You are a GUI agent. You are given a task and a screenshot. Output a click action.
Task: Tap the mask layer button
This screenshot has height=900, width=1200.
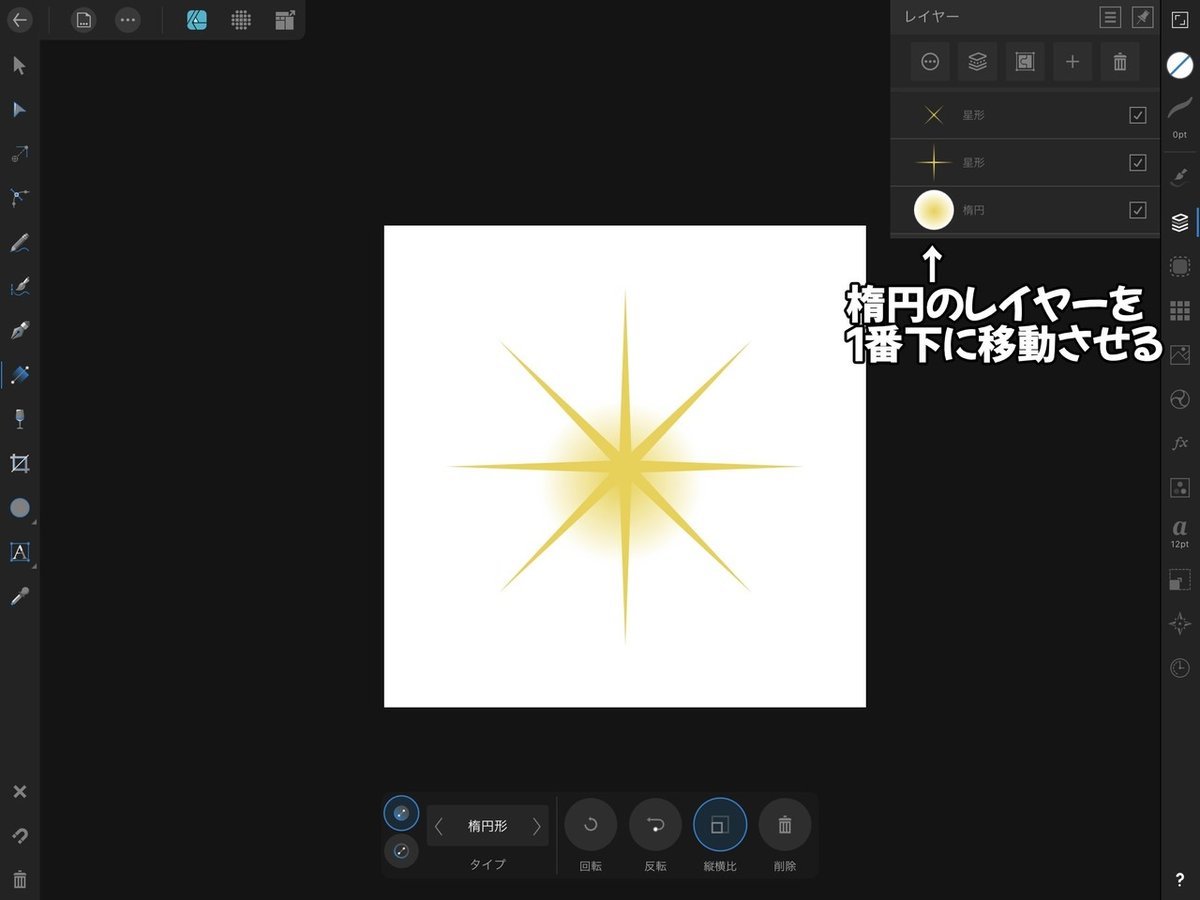tap(1025, 62)
